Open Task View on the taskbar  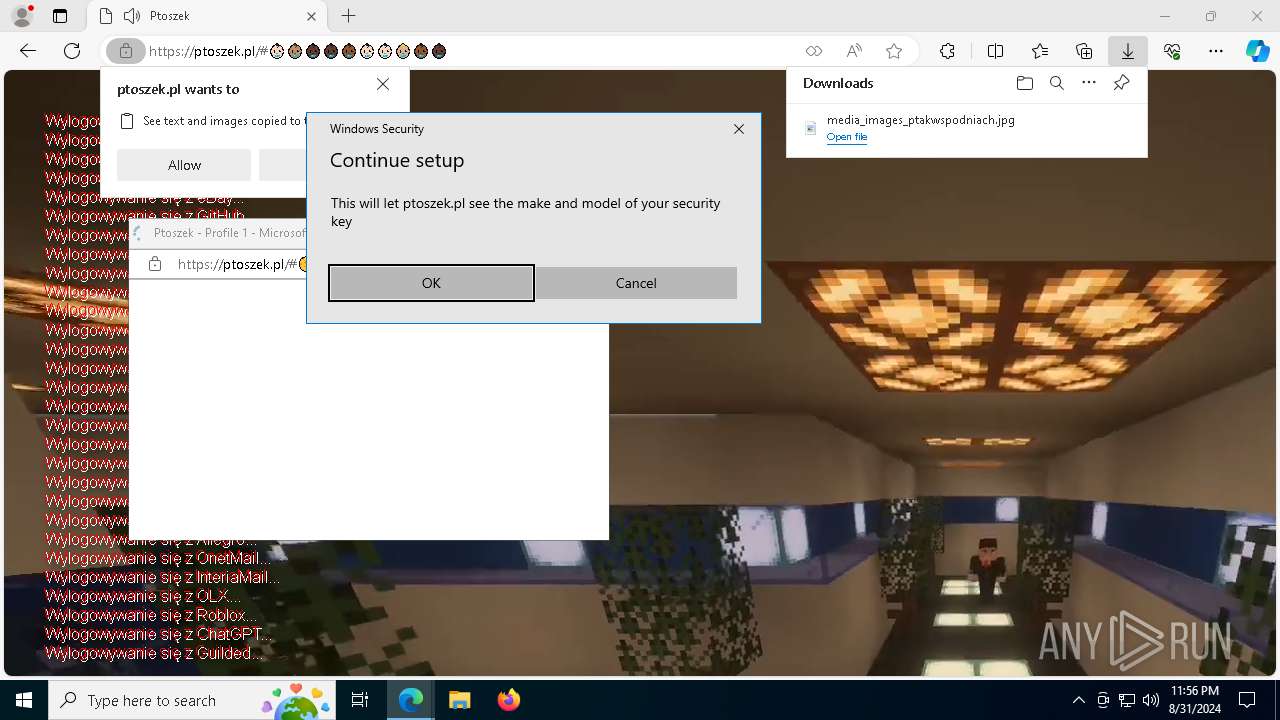point(360,700)
